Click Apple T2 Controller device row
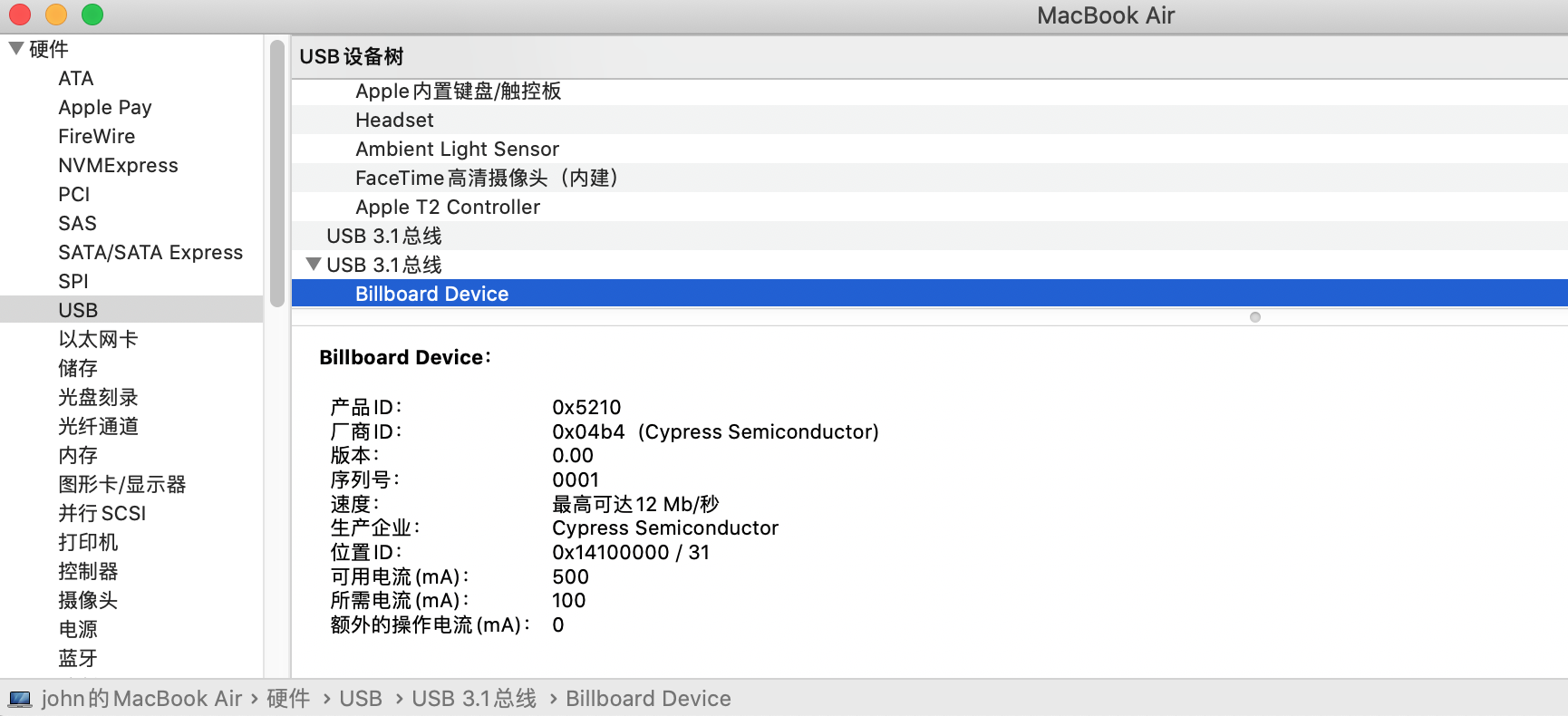The width and height of the screenshot is (1568, 716). tap(448, 207)
